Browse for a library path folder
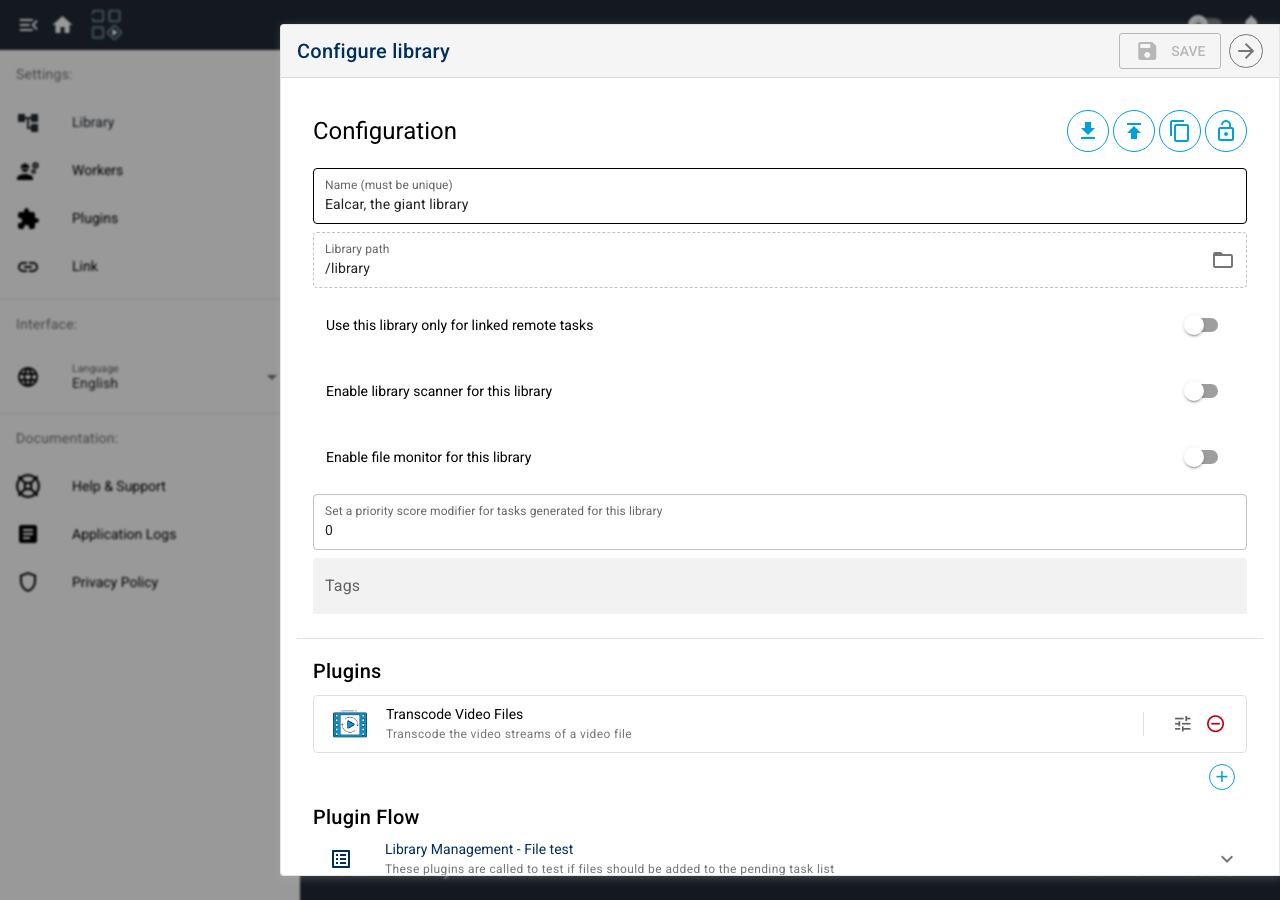The height and width of the screenshot is (900, 1280). point(1223,260)
